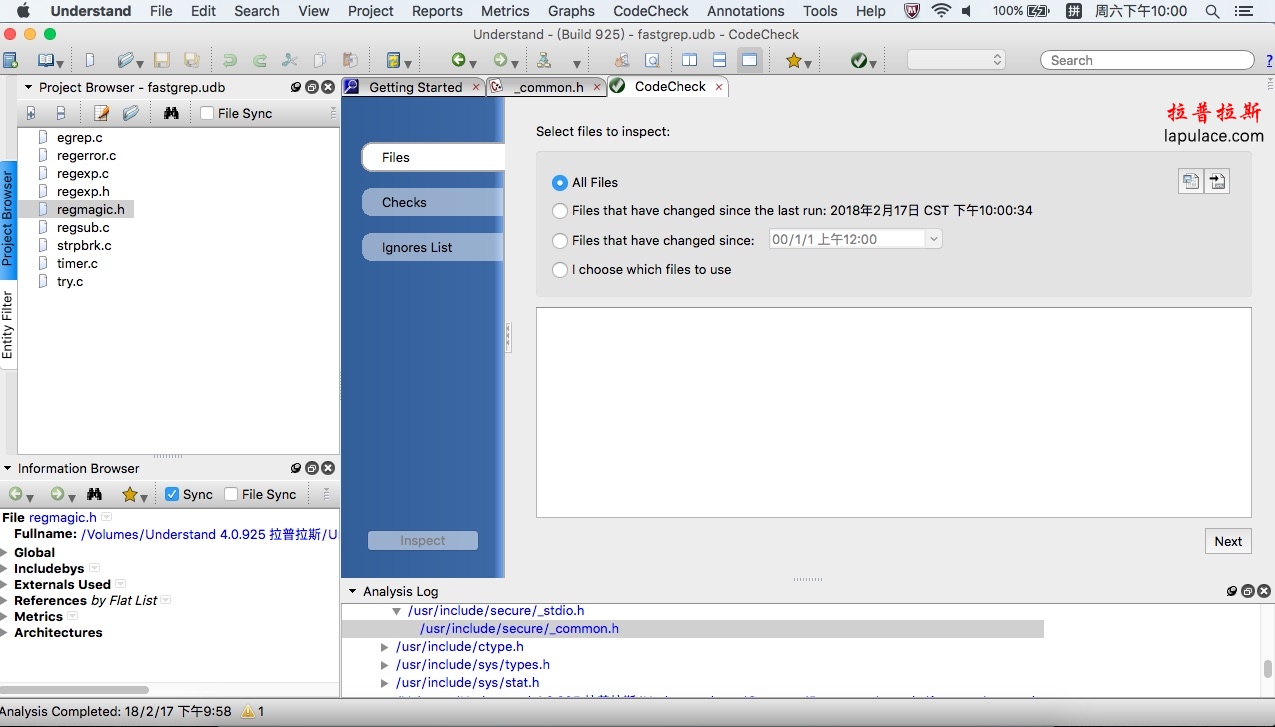
Task: Open the Checks section tab
Action: [x=433, y=202]
